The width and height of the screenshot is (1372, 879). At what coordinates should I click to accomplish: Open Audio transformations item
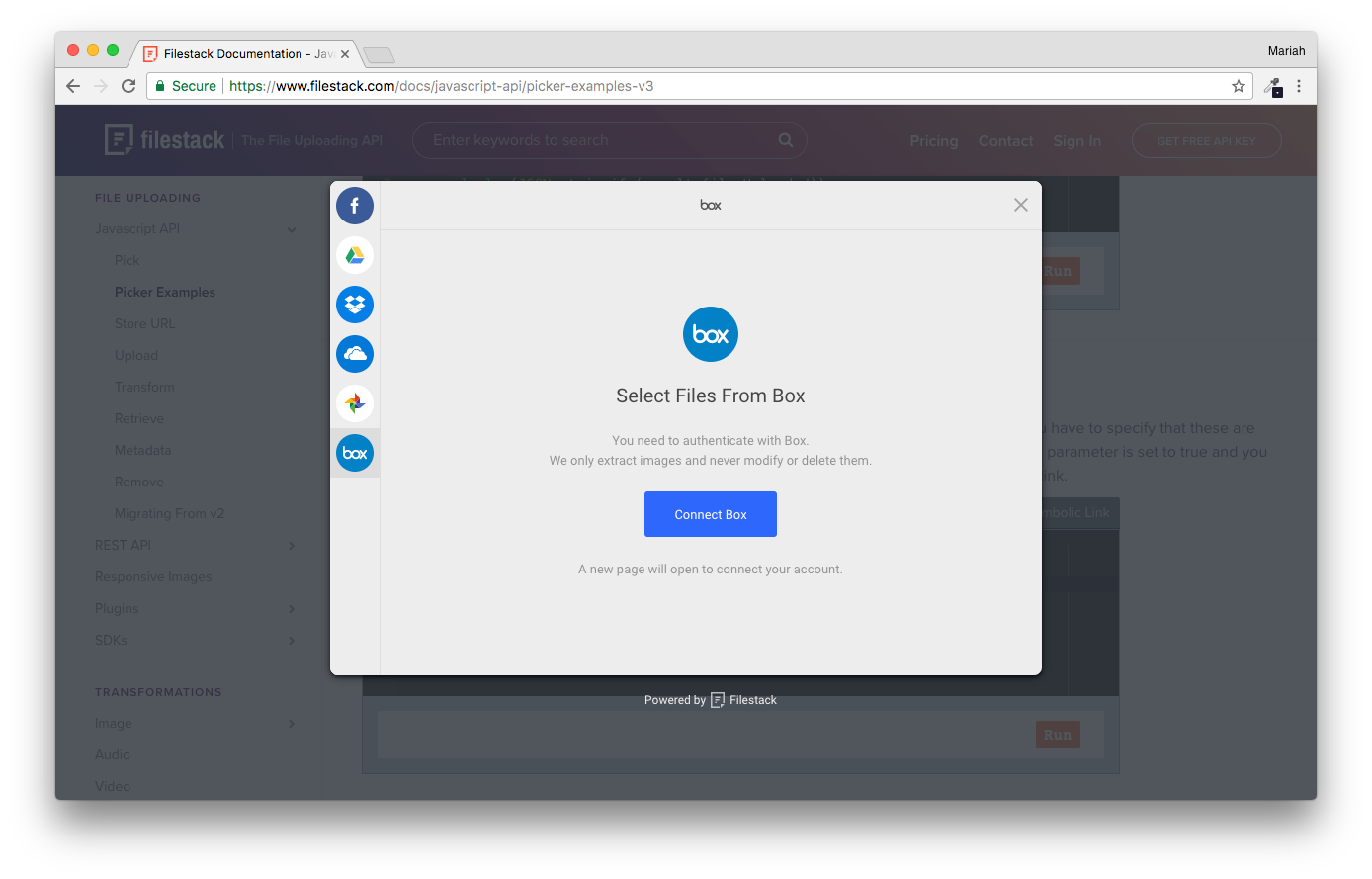coord(113,754)
